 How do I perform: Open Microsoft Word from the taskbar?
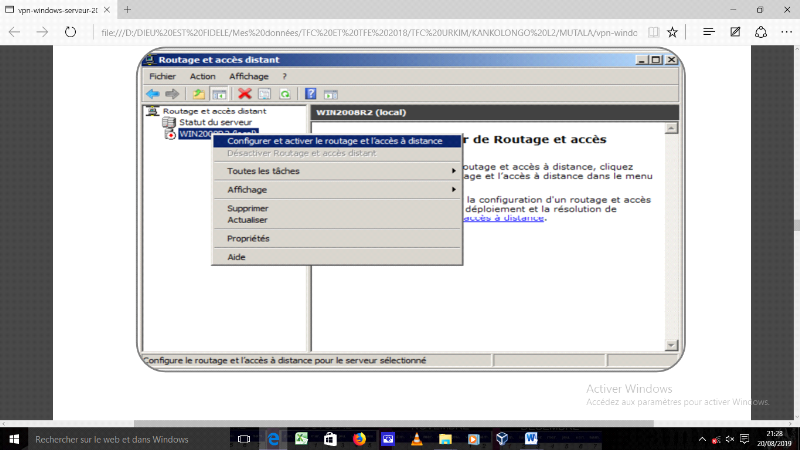(531, 439)
